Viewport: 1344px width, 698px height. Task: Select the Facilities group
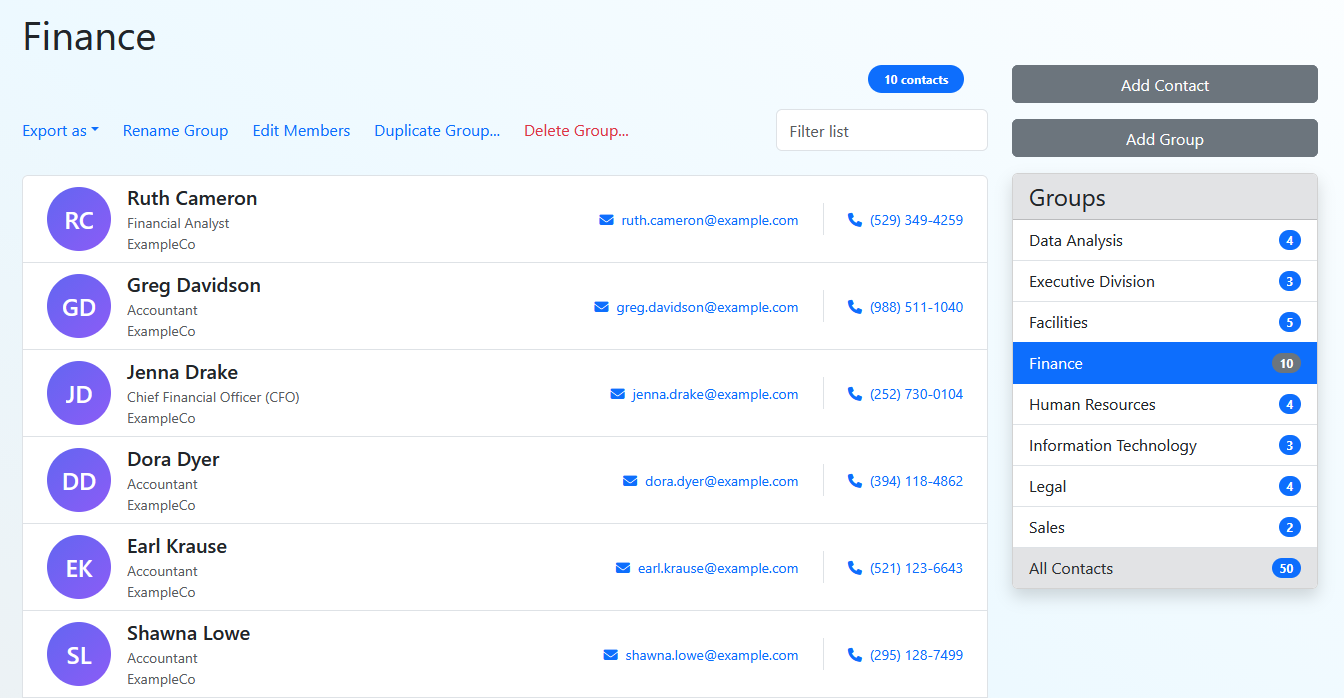click(1165, 322)
